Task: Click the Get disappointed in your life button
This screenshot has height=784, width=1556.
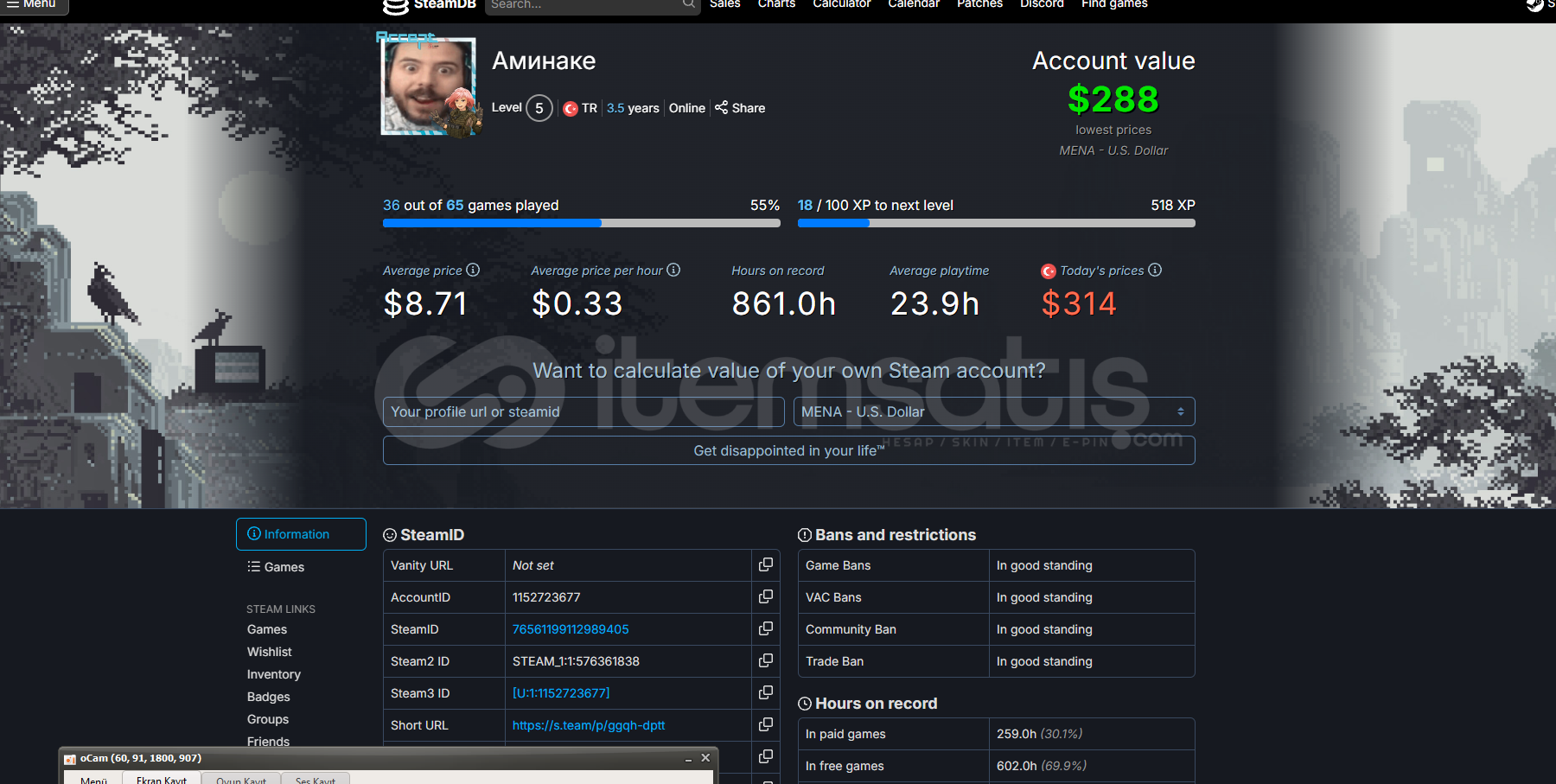Action: click(x=789, y=450)
